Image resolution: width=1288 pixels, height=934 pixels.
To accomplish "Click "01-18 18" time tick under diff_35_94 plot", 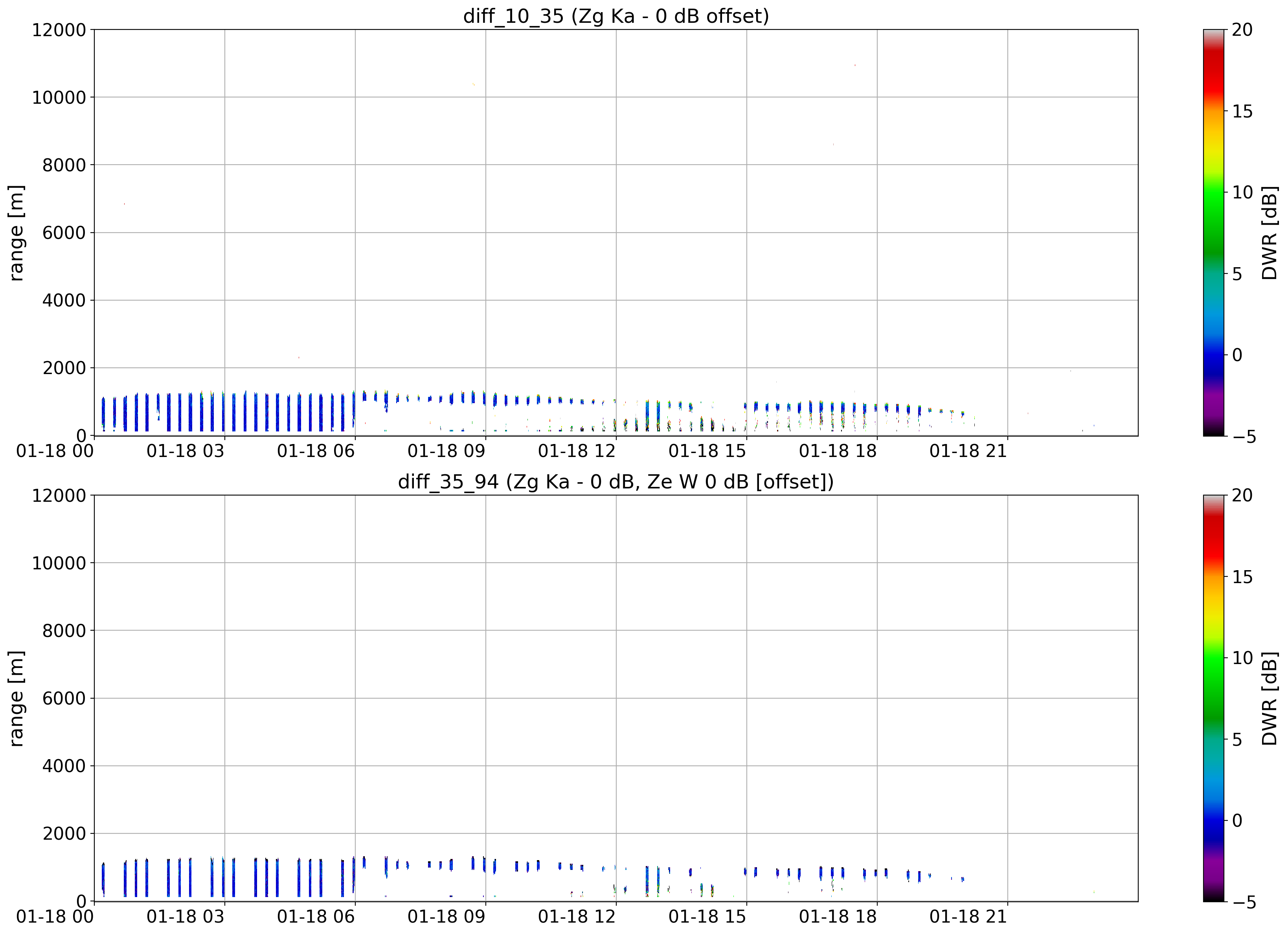I will click(x=838, y=916).
